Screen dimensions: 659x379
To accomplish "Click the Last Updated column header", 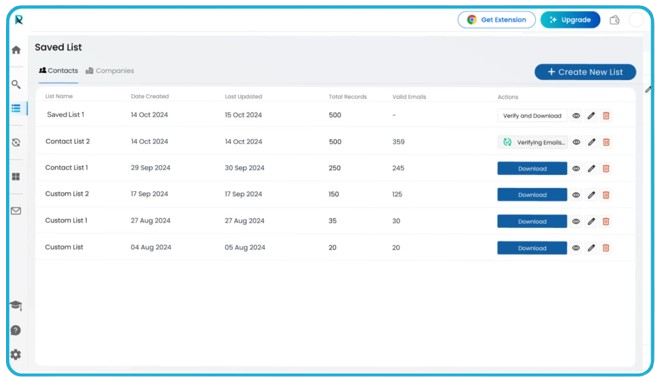I will pos(243,97).
